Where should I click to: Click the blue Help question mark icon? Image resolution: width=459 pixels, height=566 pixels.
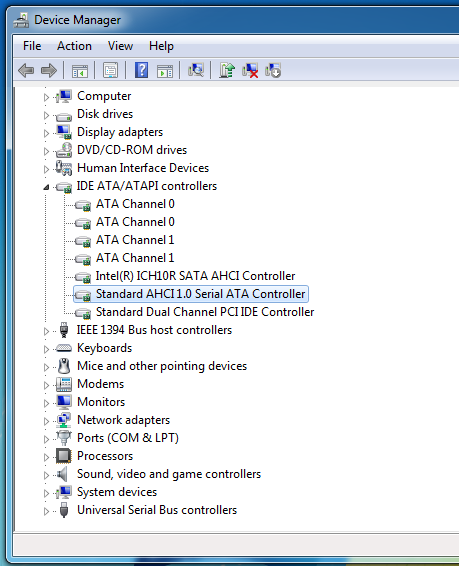pyautogui.click(x=141, y=70)
